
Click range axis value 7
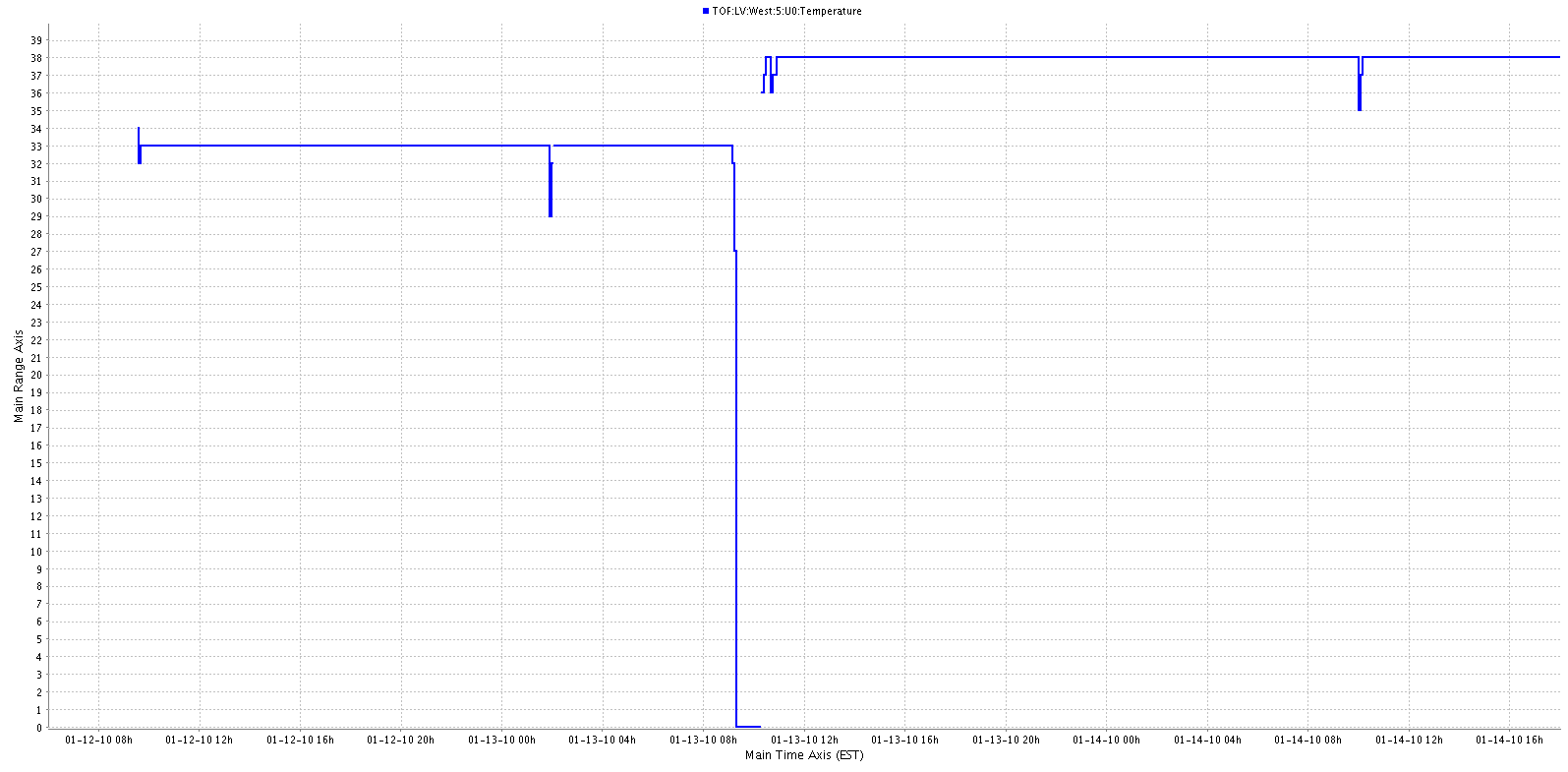[x=39, y=604]
